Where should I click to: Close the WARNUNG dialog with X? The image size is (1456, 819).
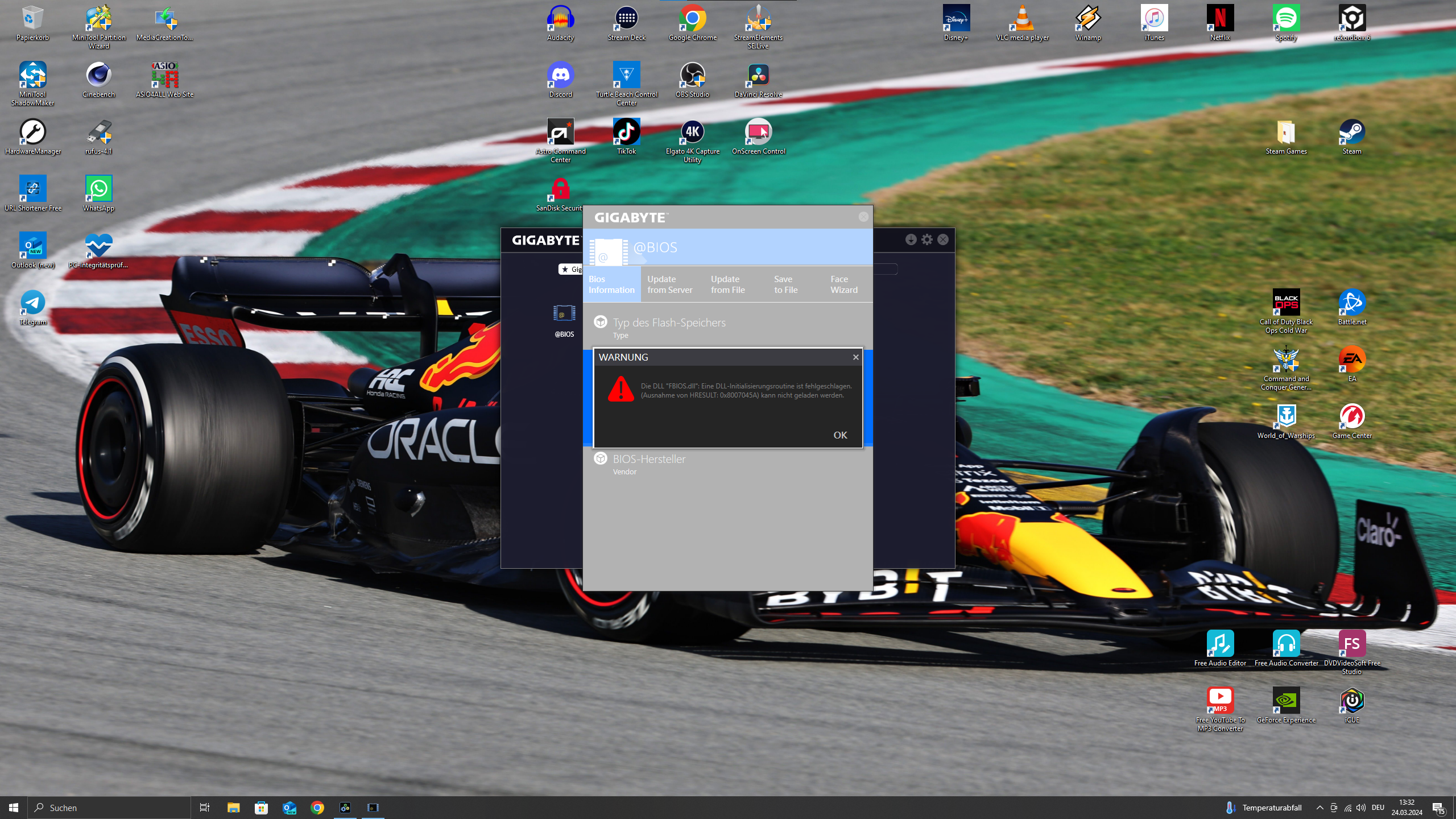tap(855, 357)
